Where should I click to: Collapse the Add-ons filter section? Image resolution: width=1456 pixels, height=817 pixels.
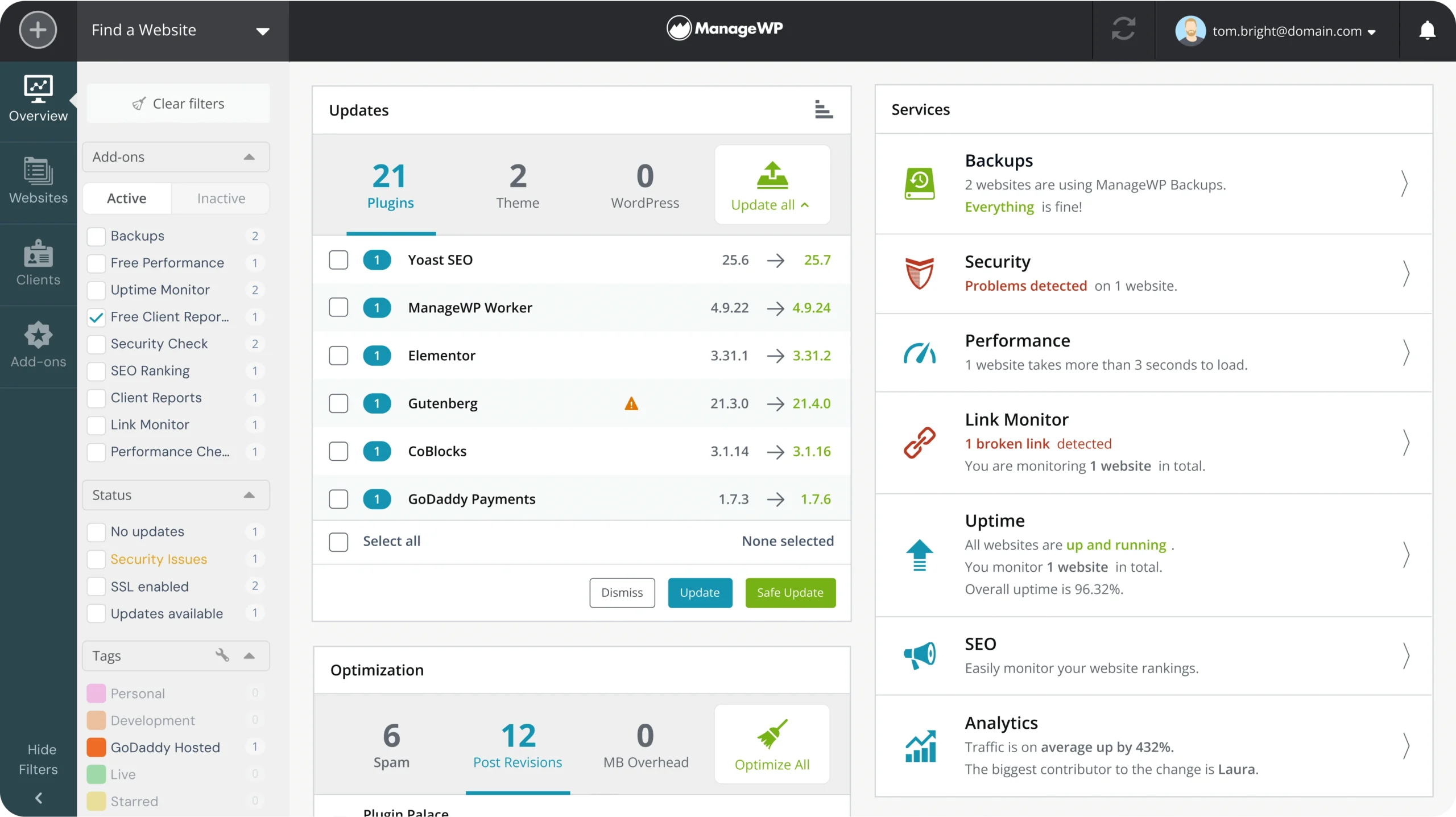click(x=249, y=157)
